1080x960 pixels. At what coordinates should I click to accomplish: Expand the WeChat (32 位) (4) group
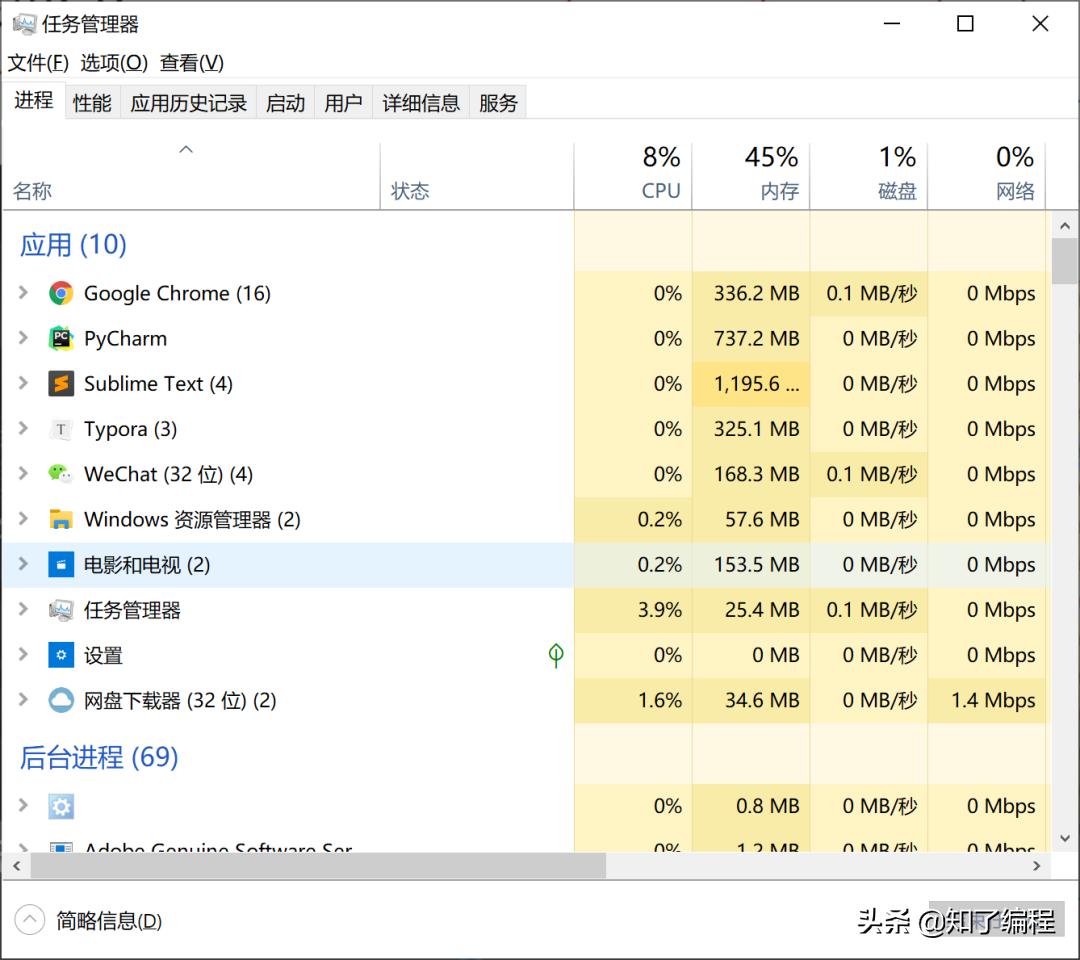pos(22,474)
